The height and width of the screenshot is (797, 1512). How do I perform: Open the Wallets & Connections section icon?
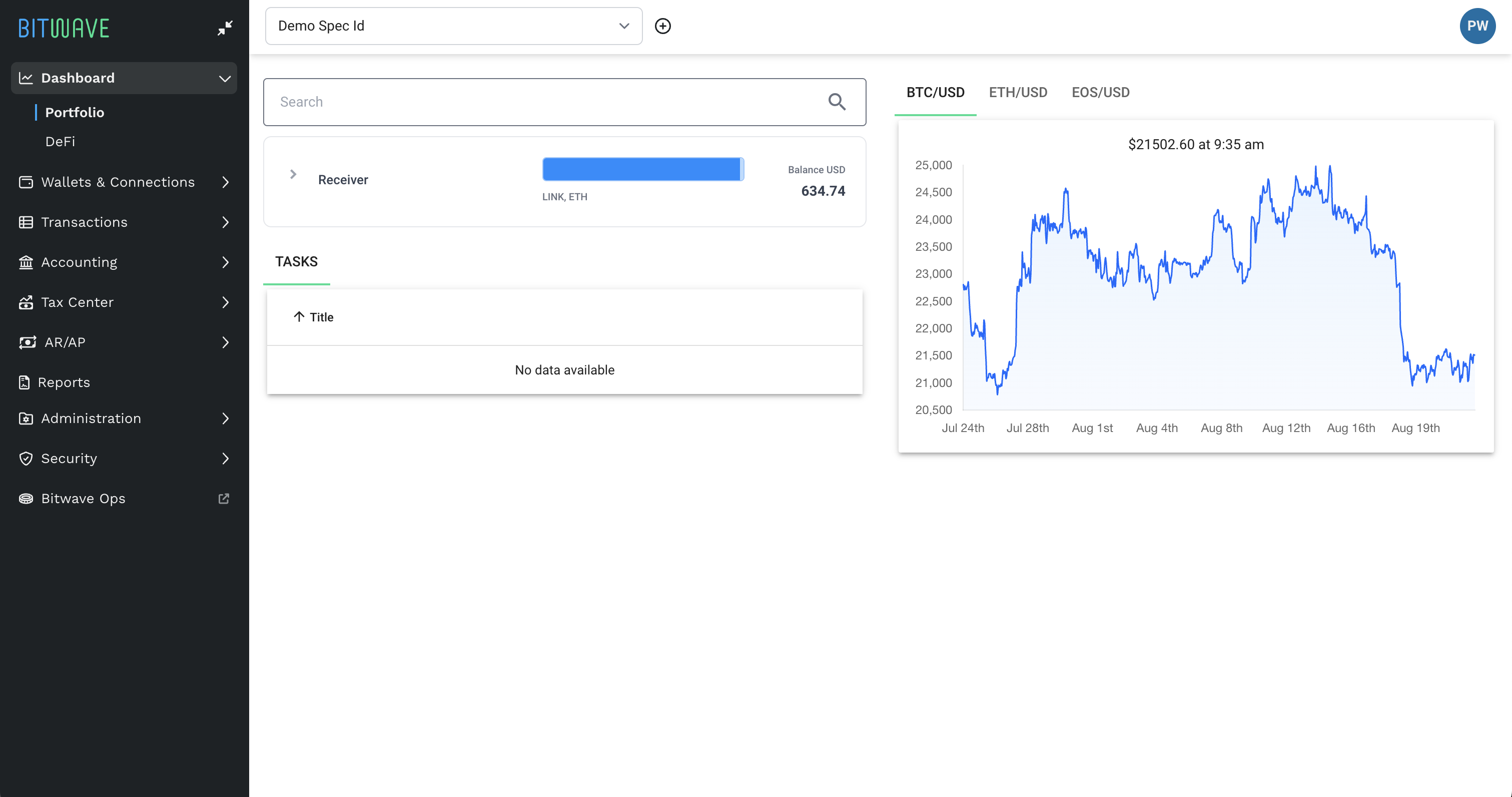pyautogui.click(x=26, y=182)
